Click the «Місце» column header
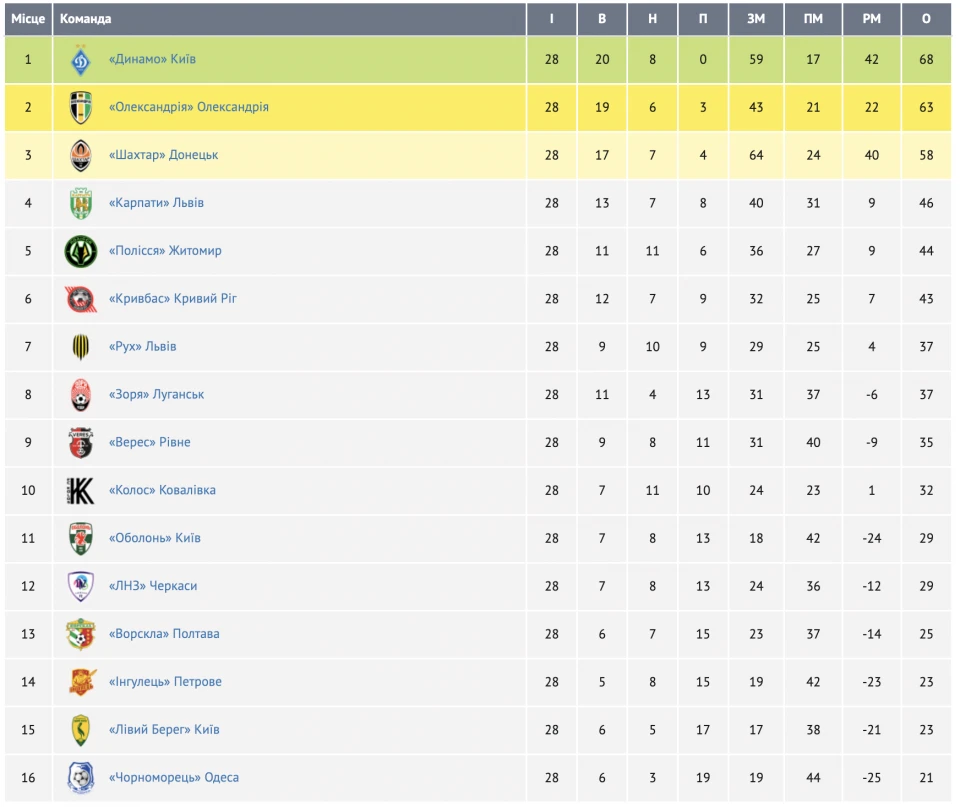The image size is (960, 807). pos(28,19)
